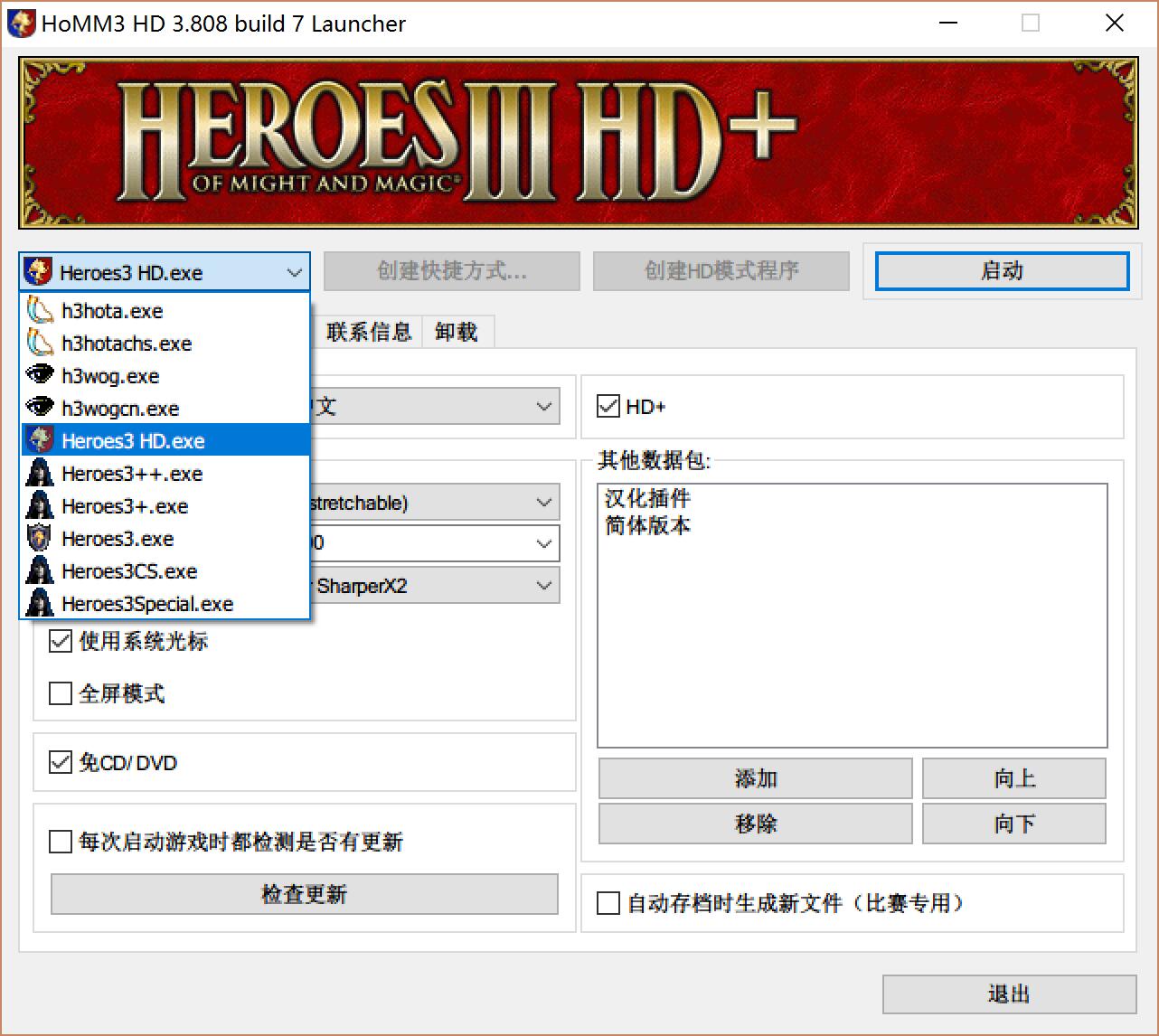Image resolution: width=1159 pixels, height=1036 pixels.
Task: Click the icon in the executable combo box
Action: [x=38, y=271]
